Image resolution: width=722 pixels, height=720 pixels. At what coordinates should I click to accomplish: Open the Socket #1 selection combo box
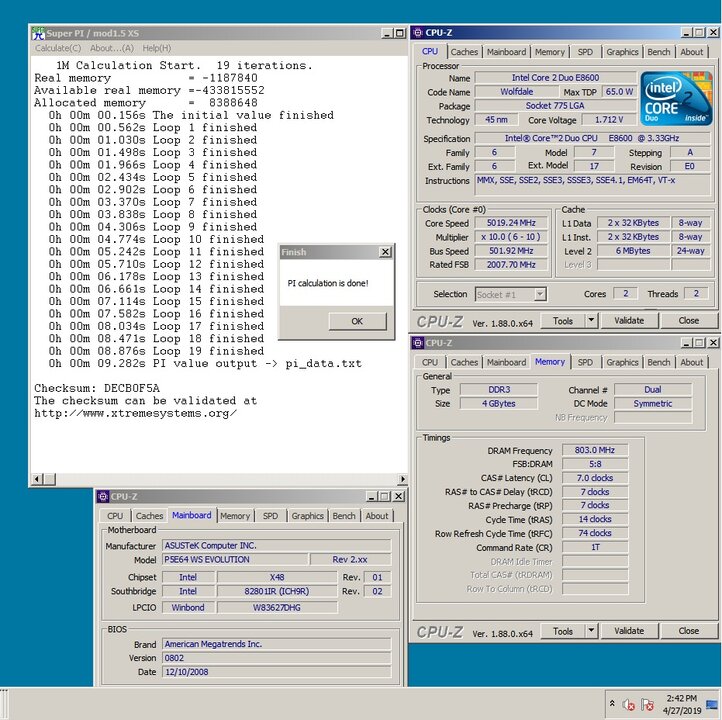tap(511, 294)
